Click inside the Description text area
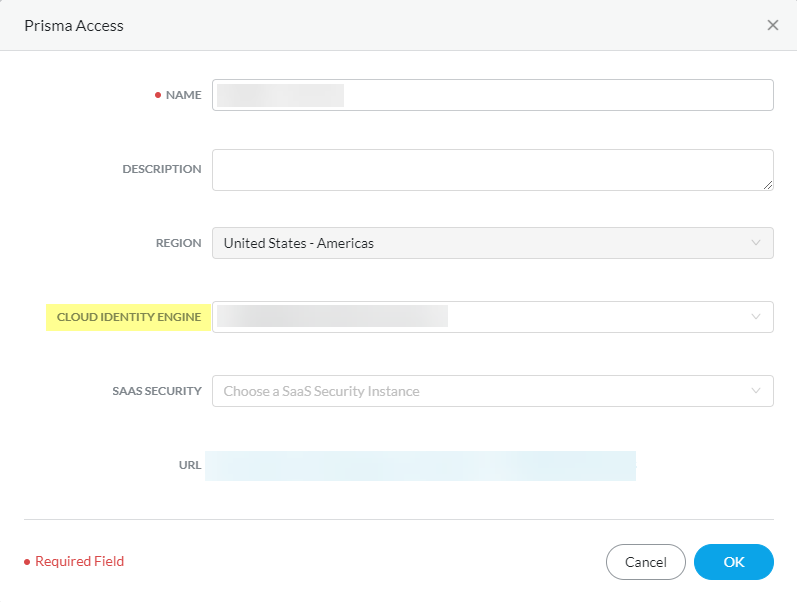Screen dimensions: 797x602 [492, 169]
